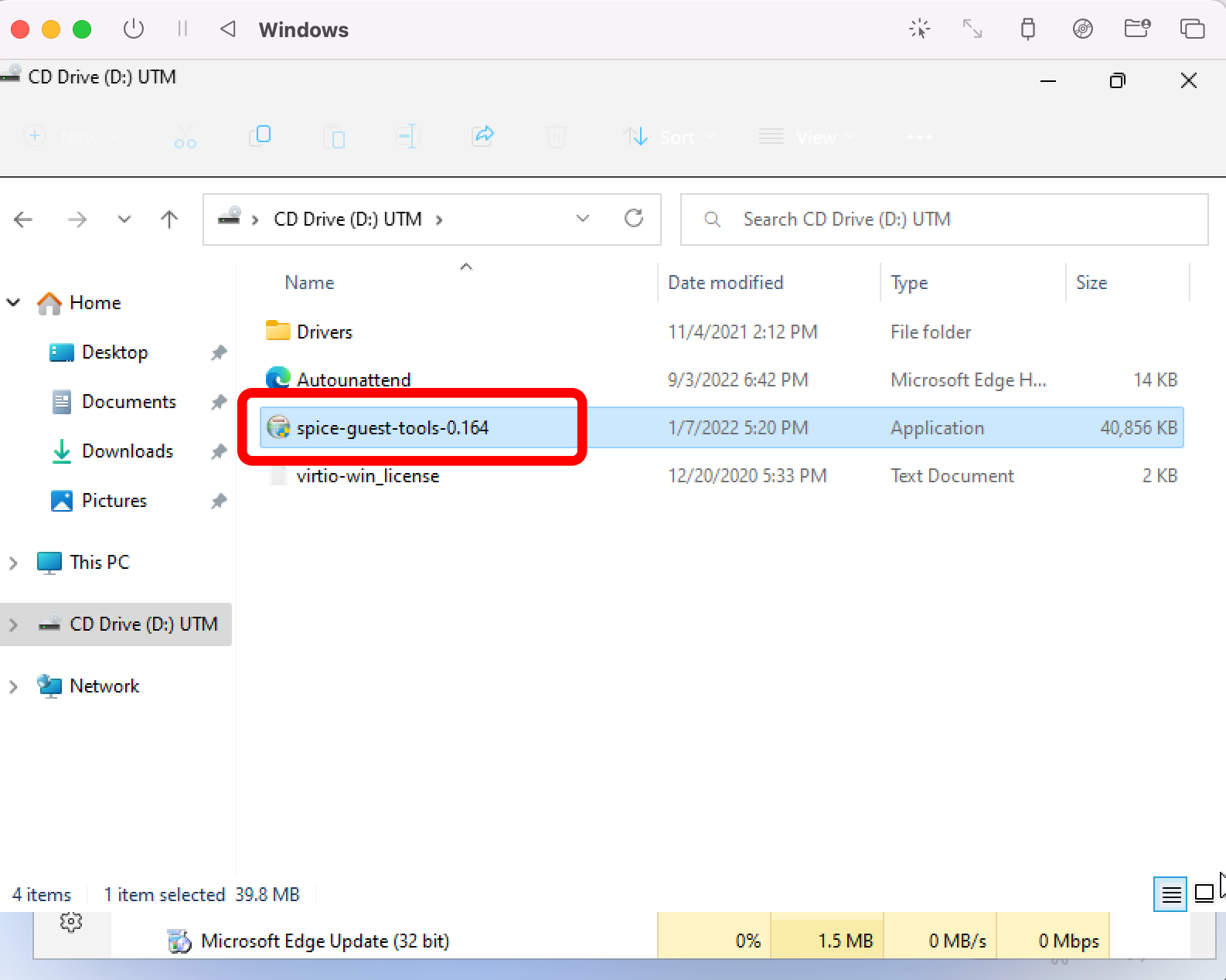This screenshot has width=1226, height=980.
Task: Sort by Date modified column header
Action: (725, 282)
